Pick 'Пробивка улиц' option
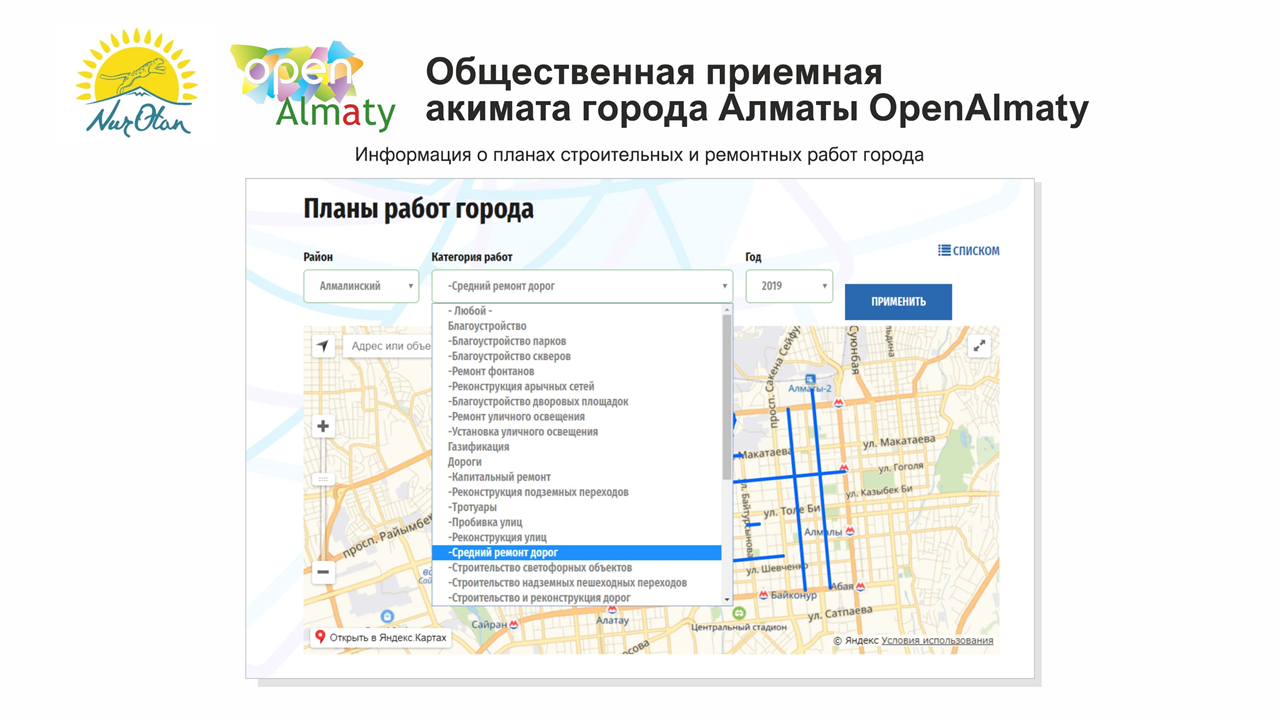1280x720 pixels. (x=576, y=522)
